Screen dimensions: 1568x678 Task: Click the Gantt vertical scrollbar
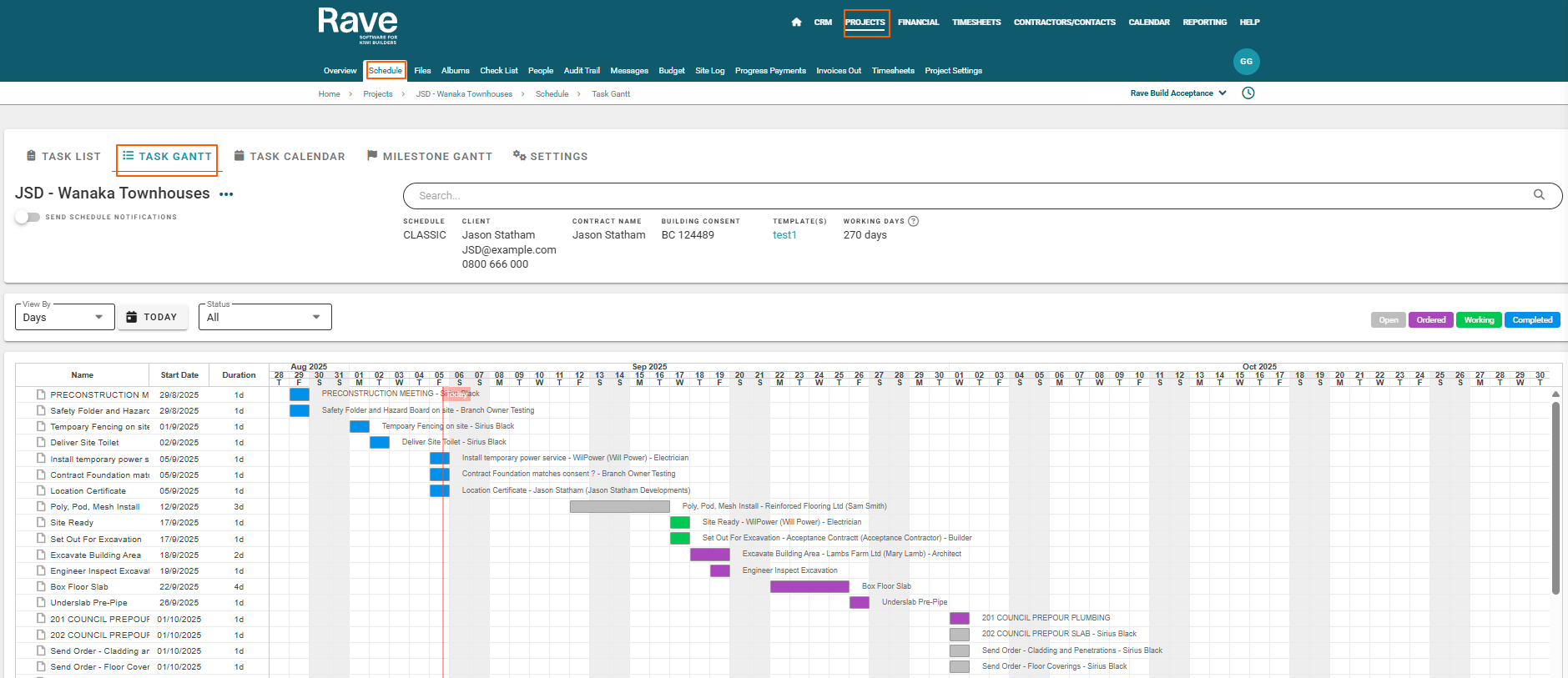1555,498
